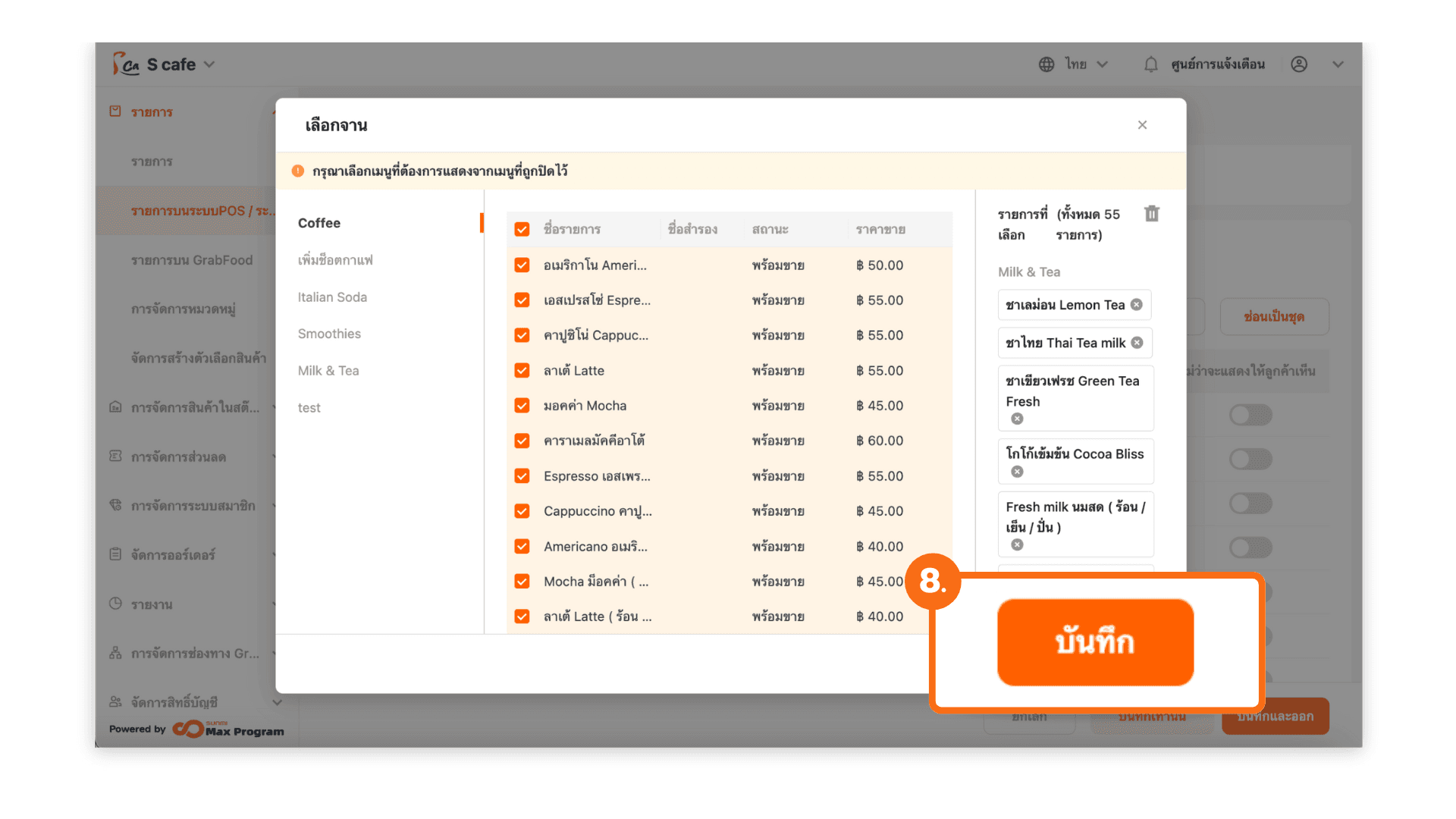Uncheck the select-all header checkbox
Image resolution: width=1456 pixels, height=819 pixels.
point(522,229)
